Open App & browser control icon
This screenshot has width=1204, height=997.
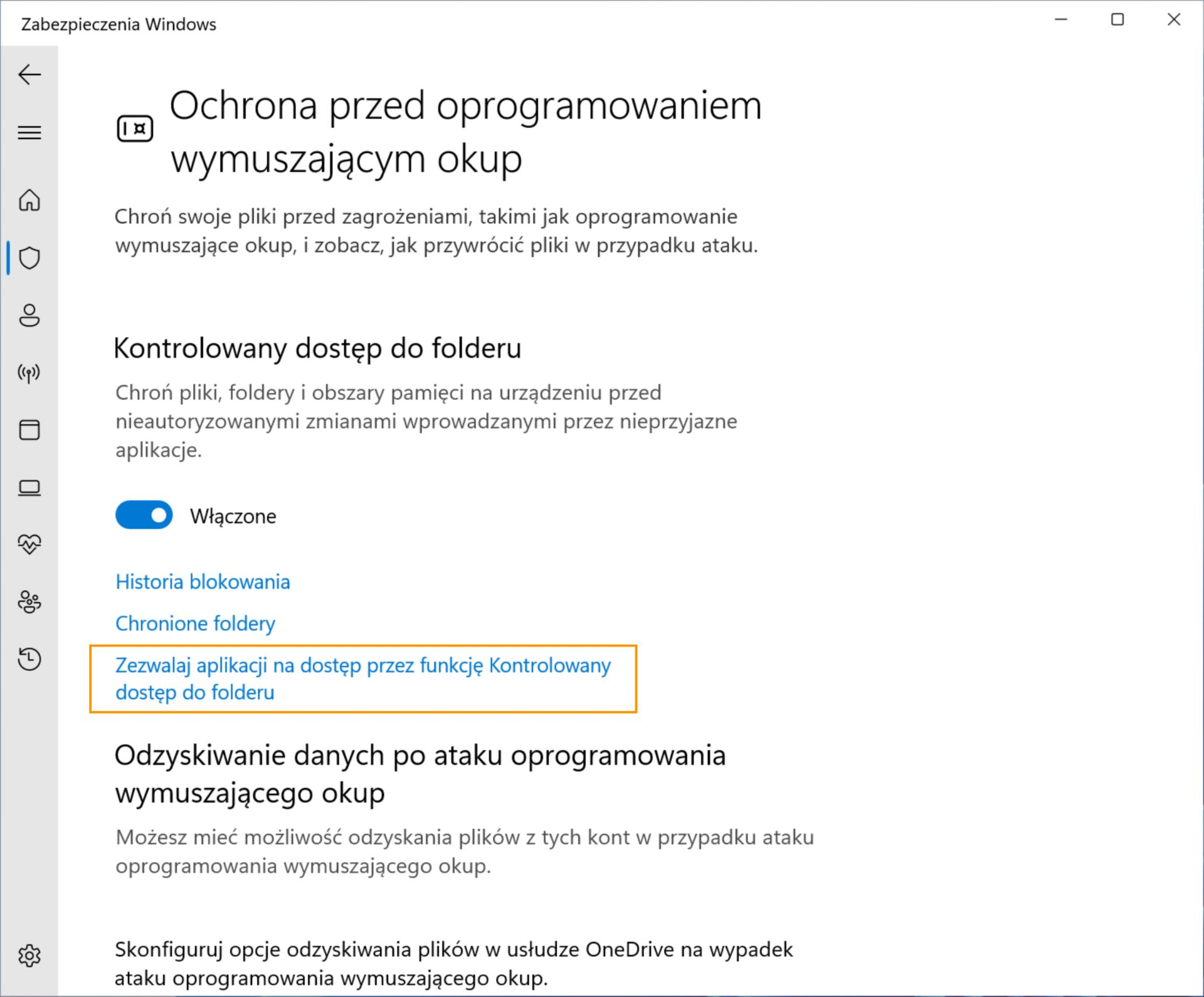(x=29, y=430)
